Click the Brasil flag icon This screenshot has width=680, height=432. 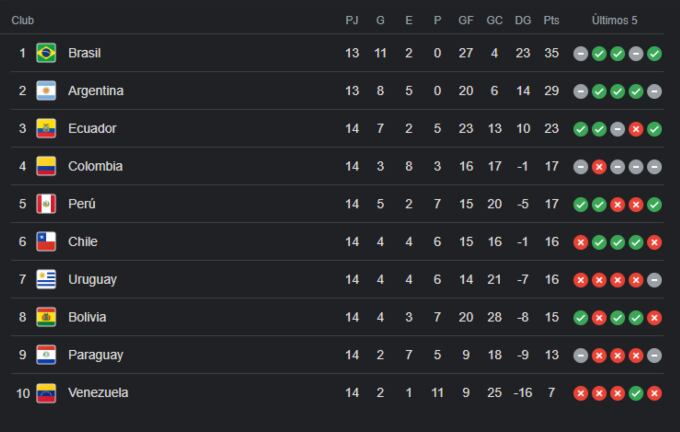click(46, 53)
